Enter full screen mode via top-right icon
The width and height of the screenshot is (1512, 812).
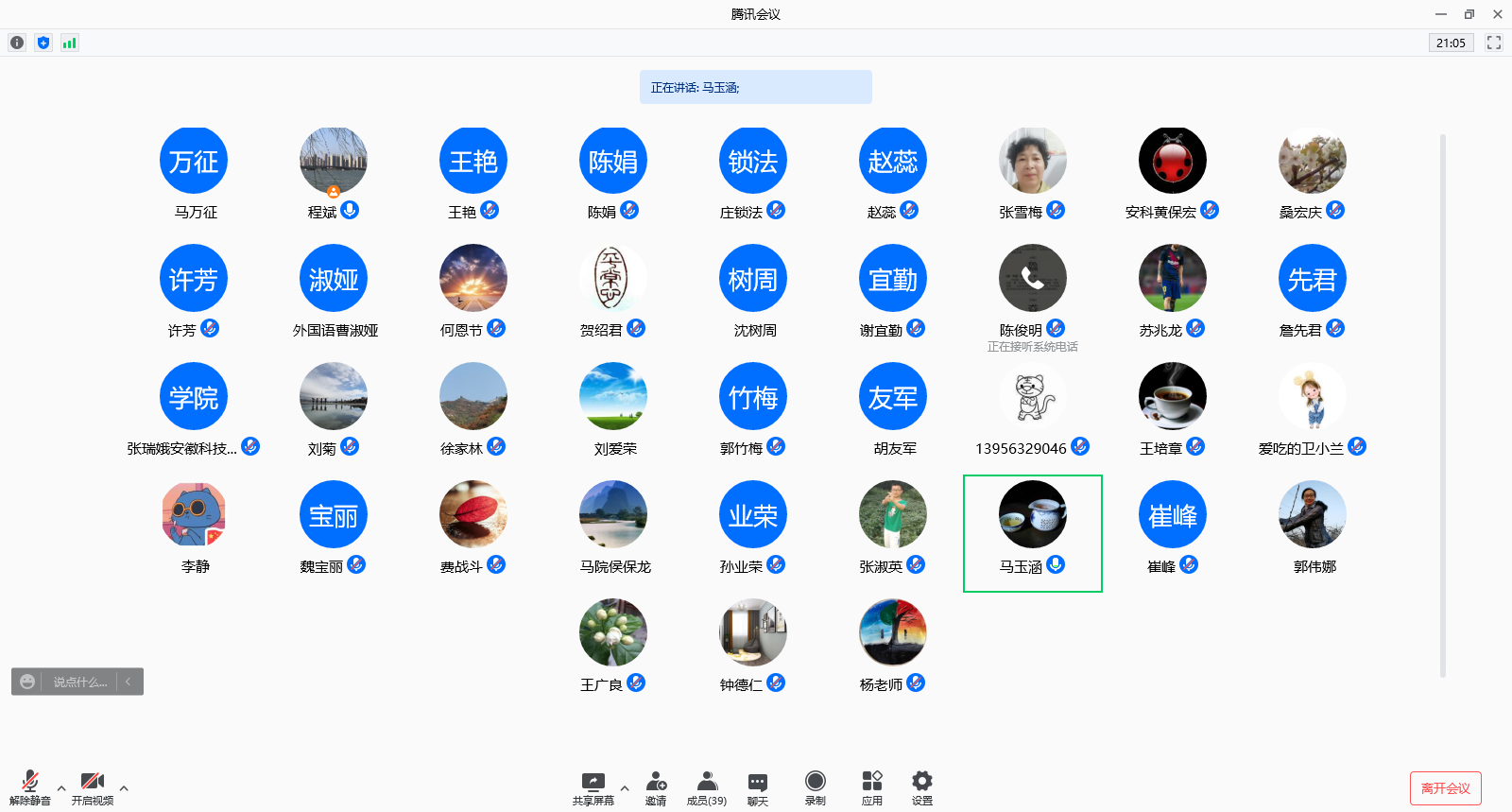[x=1494, y=43]
